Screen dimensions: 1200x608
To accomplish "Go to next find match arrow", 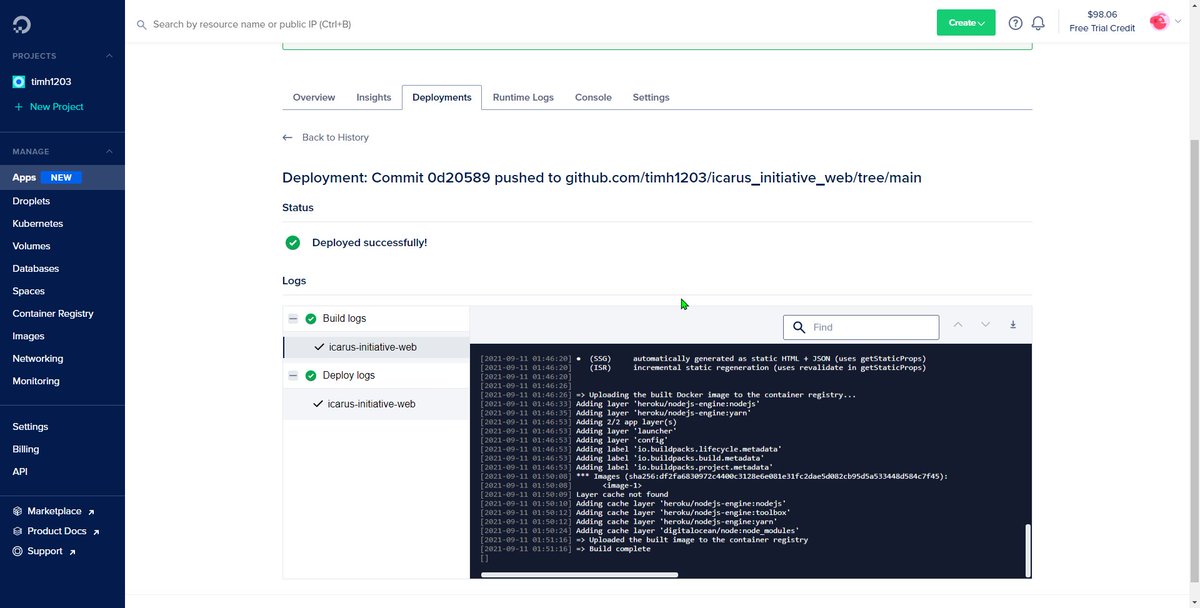I will [x=985, y=325].
